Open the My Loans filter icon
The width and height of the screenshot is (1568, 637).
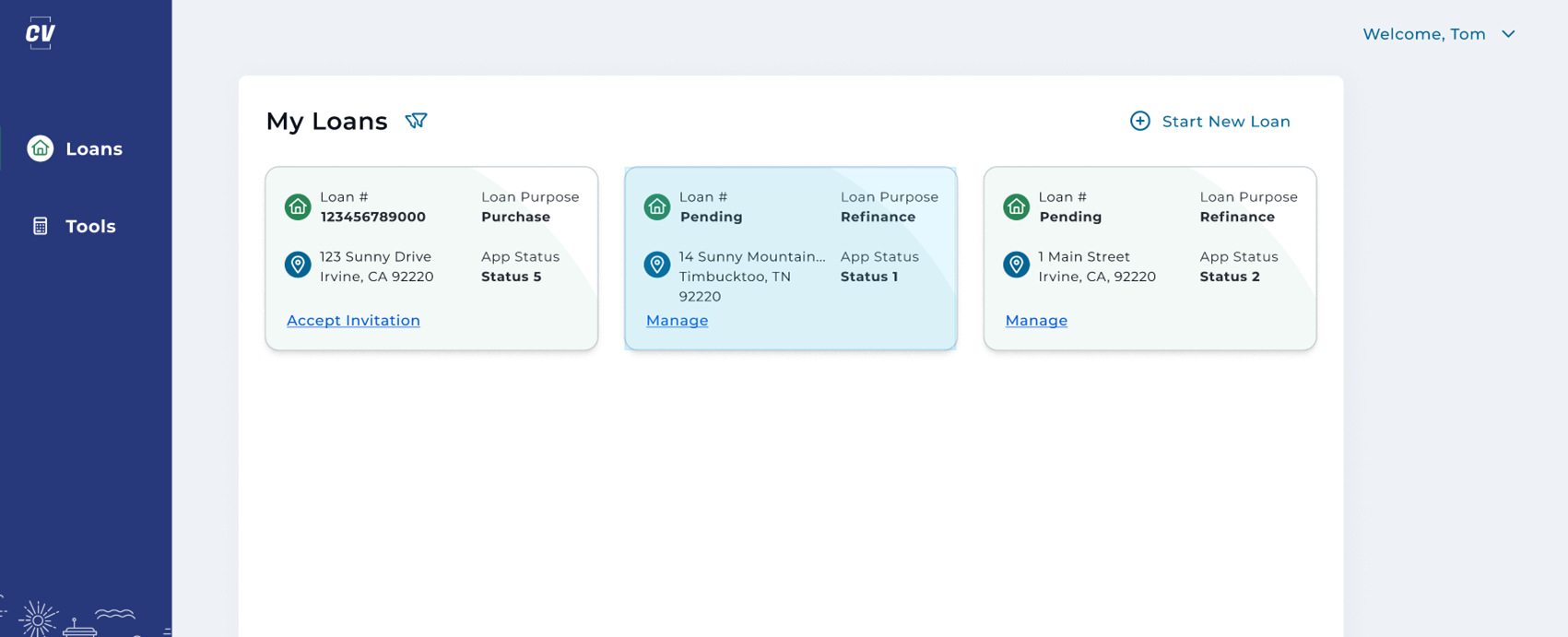(x=416, y=121)
